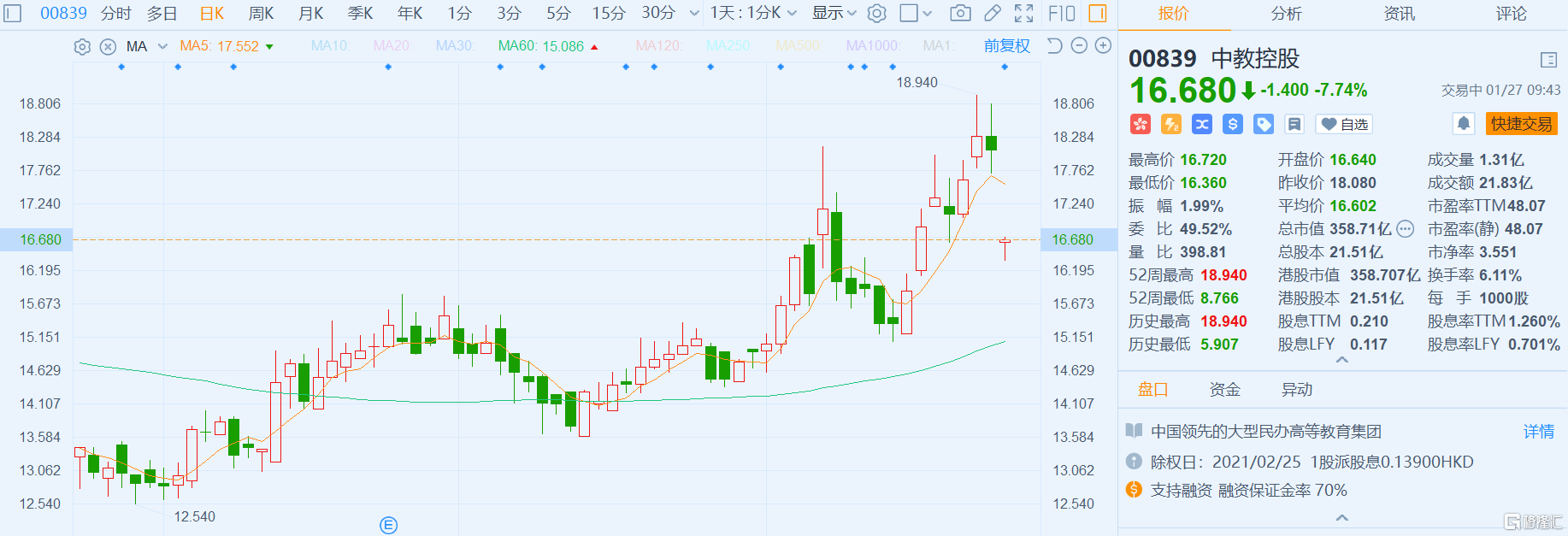Open the 资讯 news tab
This screenshot has width=1568, height=536.
click(x=1399, y=14)
